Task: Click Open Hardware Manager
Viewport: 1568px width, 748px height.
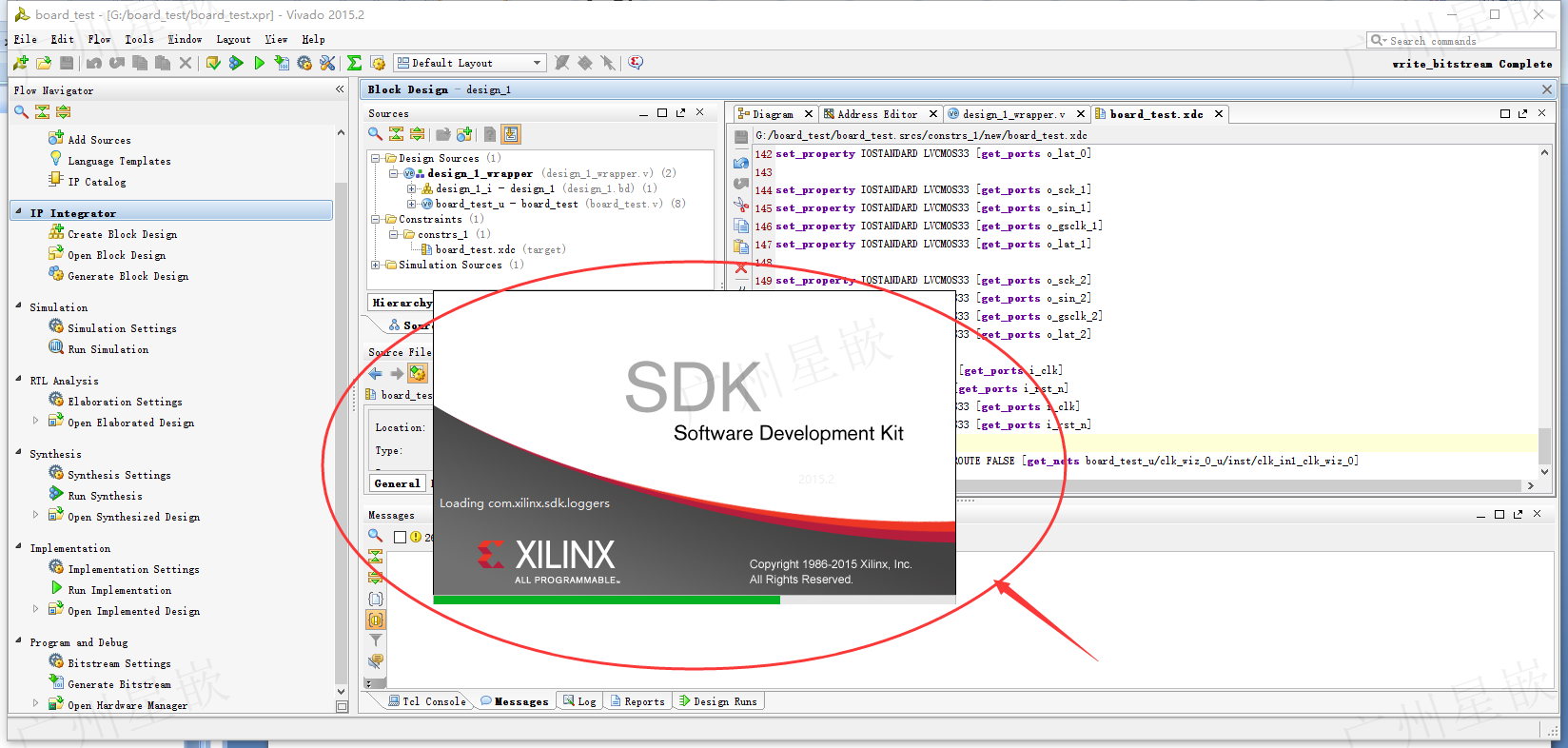Action: (127, 705)
